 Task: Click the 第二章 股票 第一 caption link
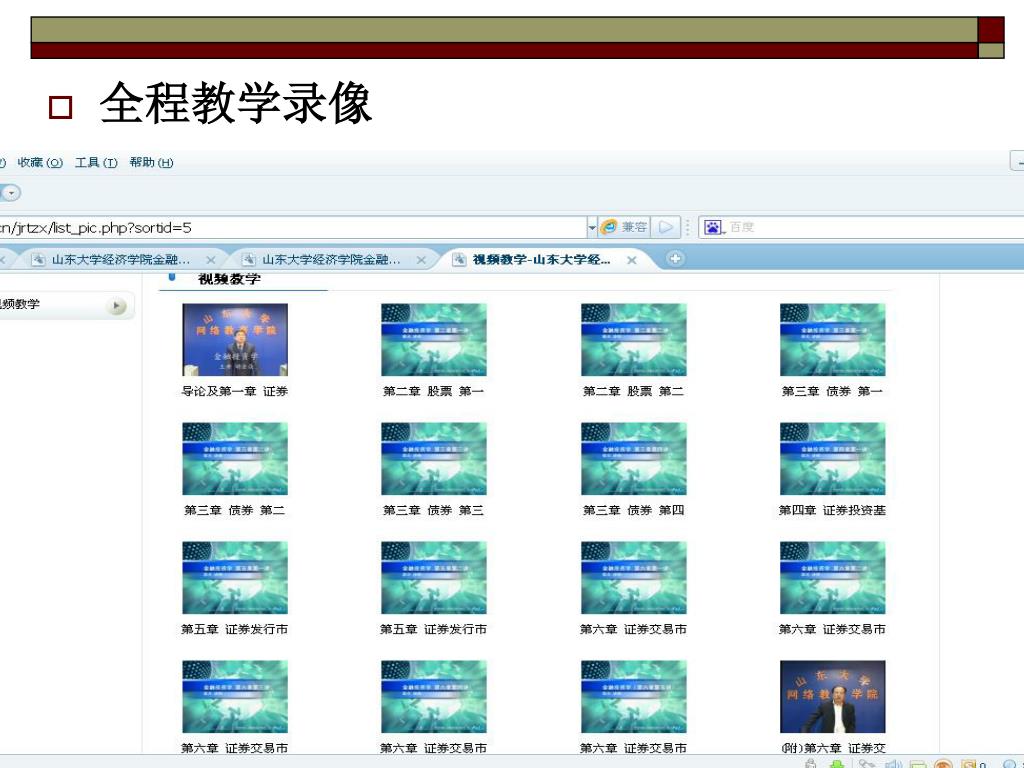(434, 391)
